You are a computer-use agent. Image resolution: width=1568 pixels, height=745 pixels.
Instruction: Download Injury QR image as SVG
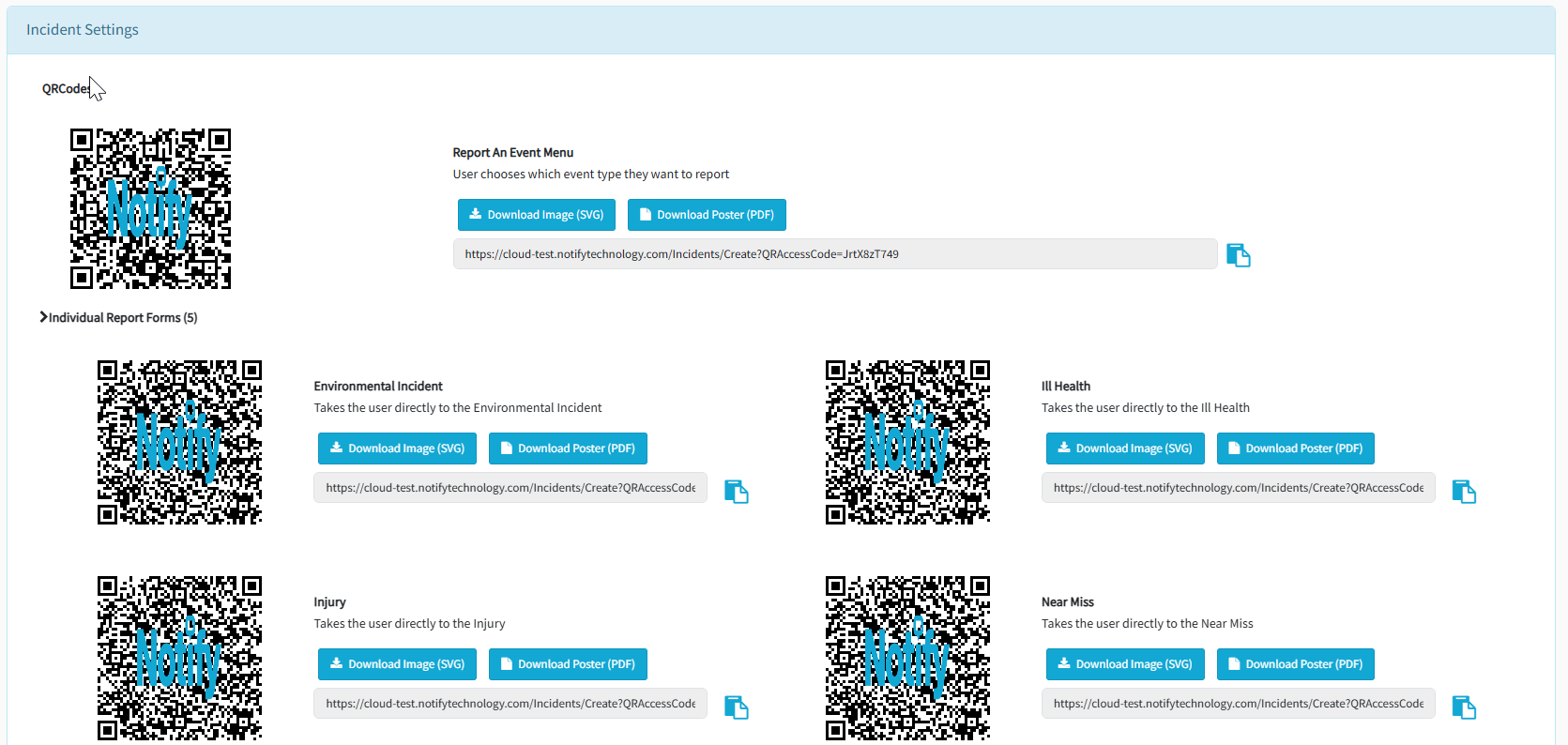tap(397, 664)
